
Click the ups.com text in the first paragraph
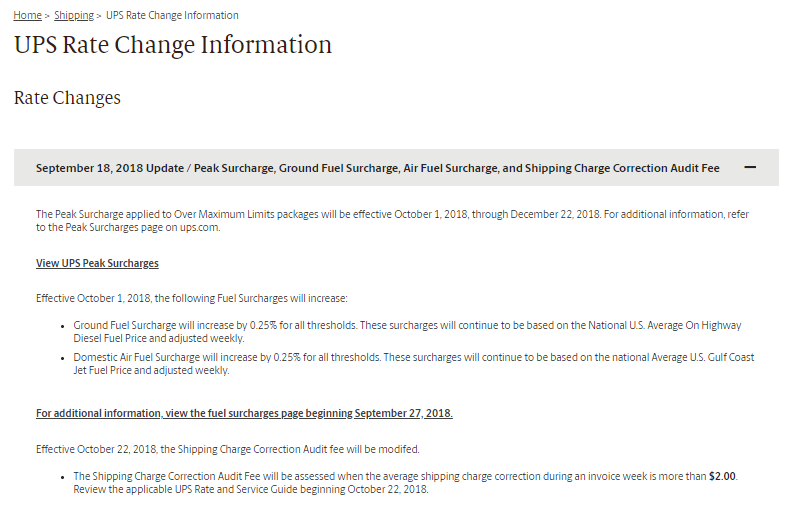click(199, 227)
